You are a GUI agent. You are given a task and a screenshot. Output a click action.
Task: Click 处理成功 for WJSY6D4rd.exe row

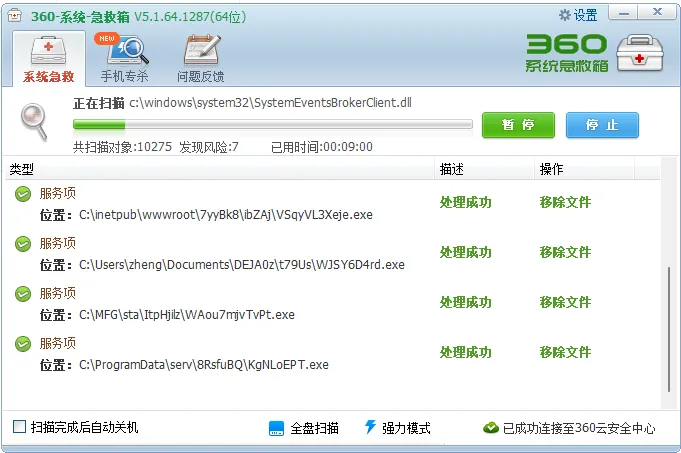pyautogui.click(x=465, y=252)
